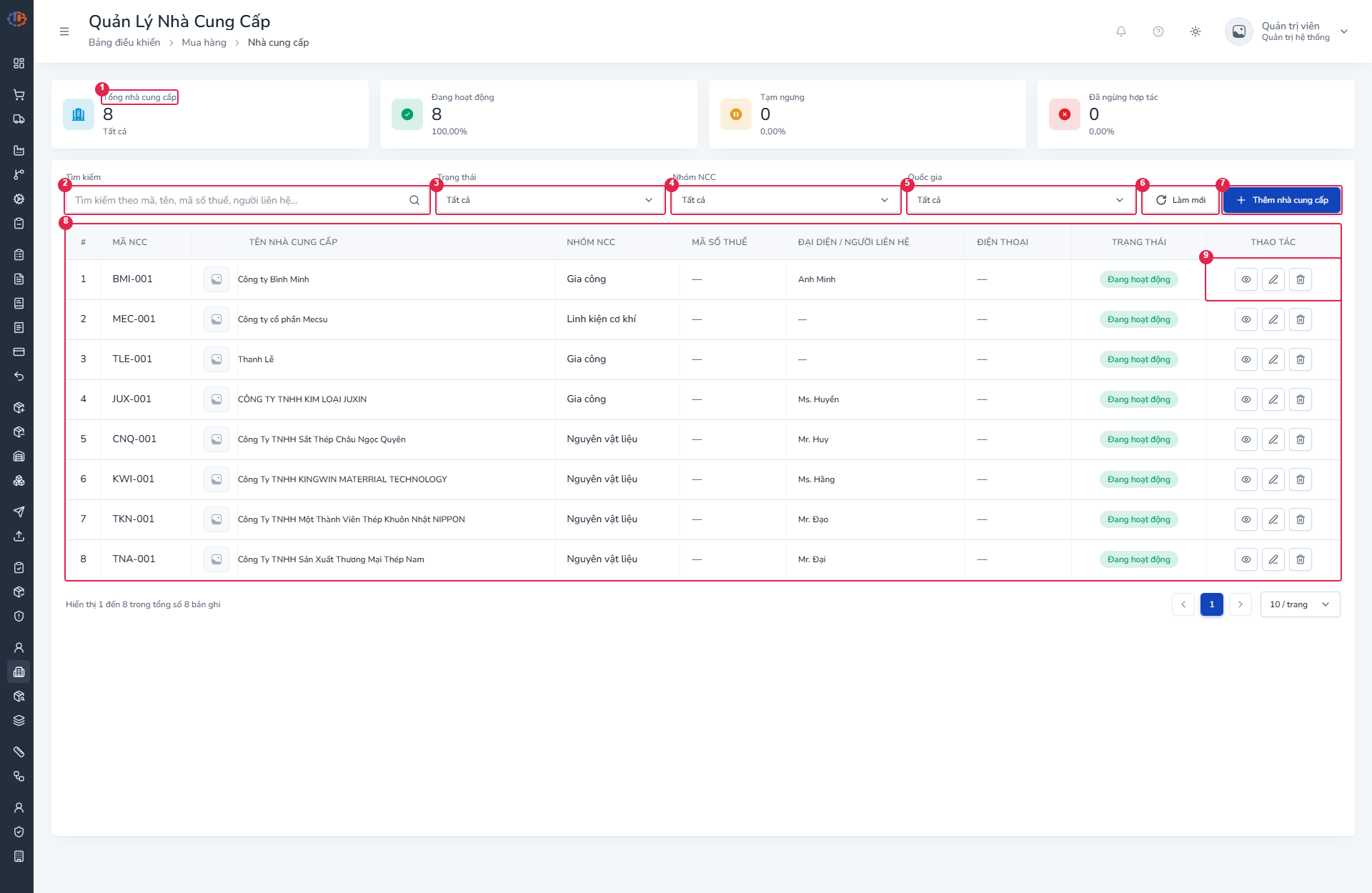Go to Mua hàng breadcrumb

click(x=204, y=42)
